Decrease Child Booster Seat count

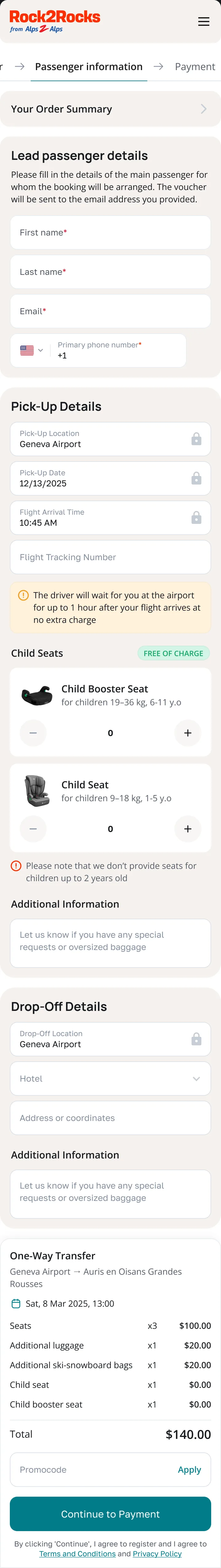point(33,733)
